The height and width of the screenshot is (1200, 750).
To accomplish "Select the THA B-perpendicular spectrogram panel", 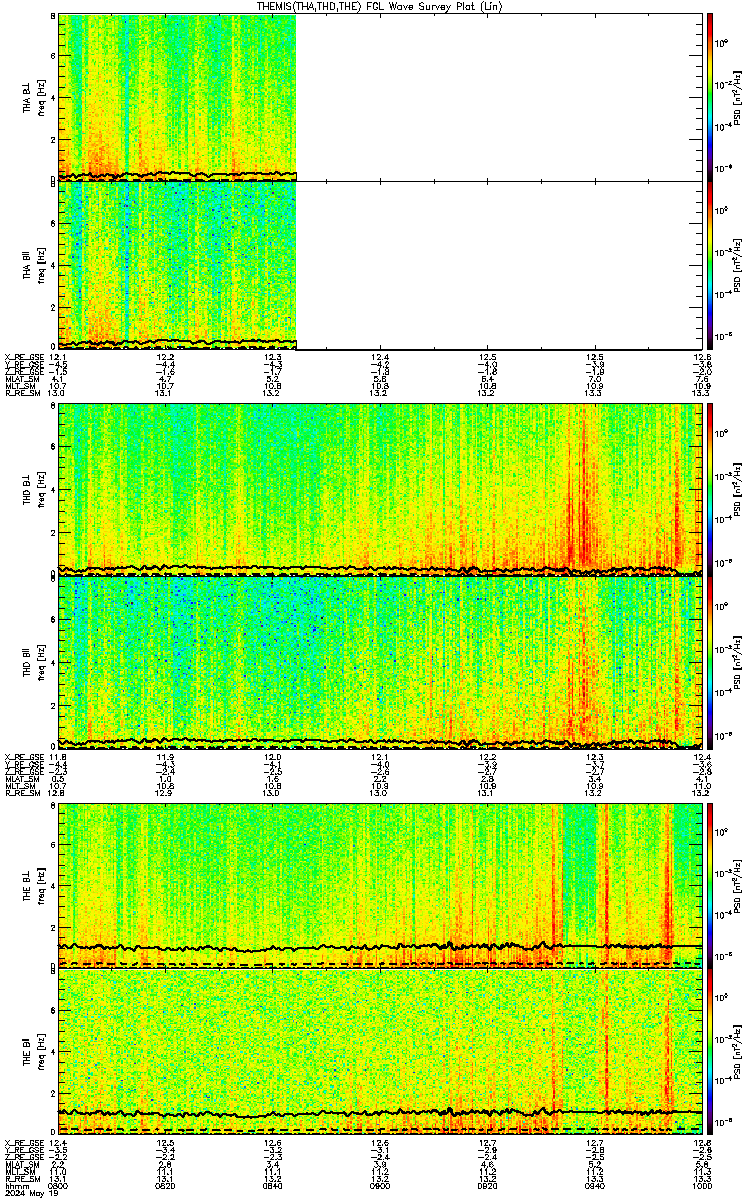I will tap(380, 97).
